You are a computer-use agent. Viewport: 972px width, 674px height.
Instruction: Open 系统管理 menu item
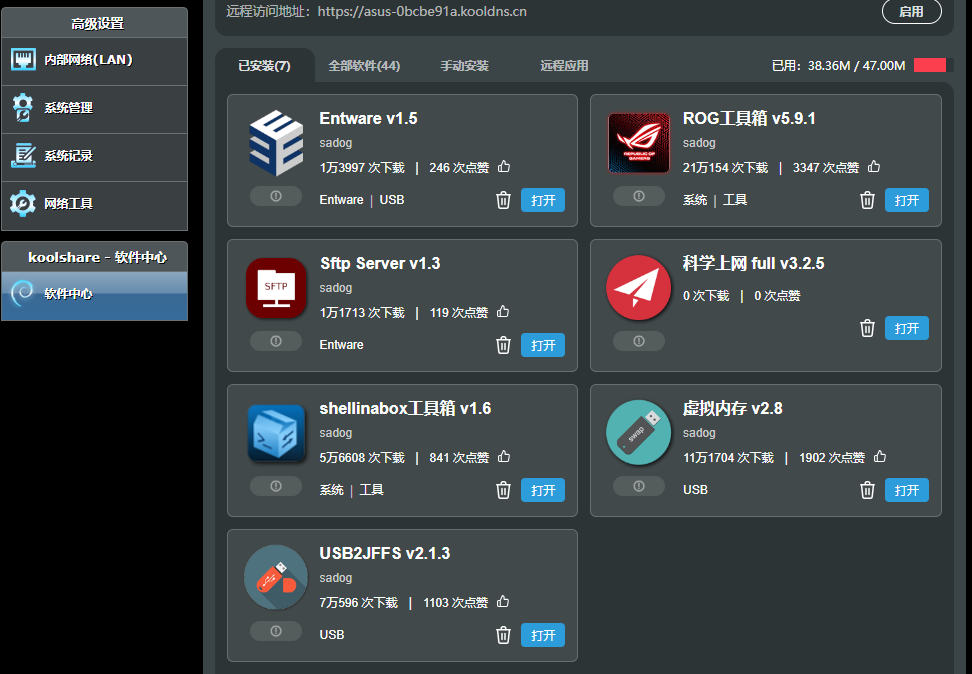coord(94,109)
